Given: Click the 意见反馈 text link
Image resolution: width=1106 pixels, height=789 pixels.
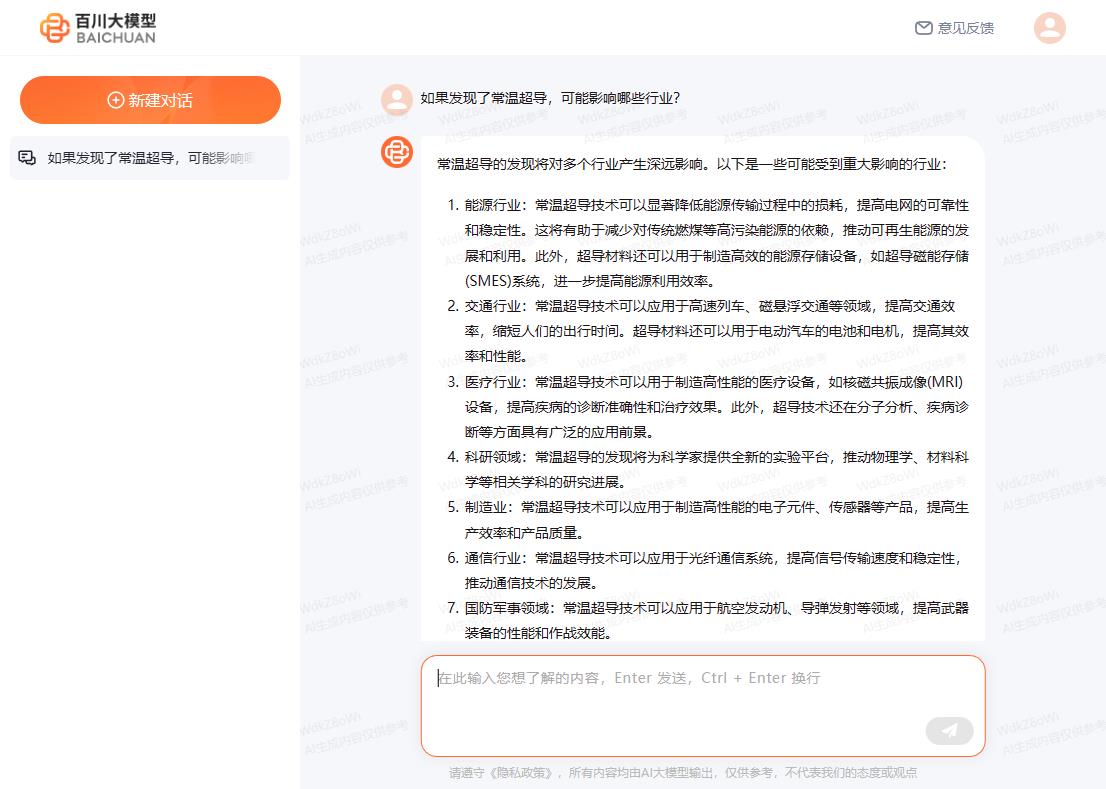Looking at the screenshot, I should tap(966, 28).
